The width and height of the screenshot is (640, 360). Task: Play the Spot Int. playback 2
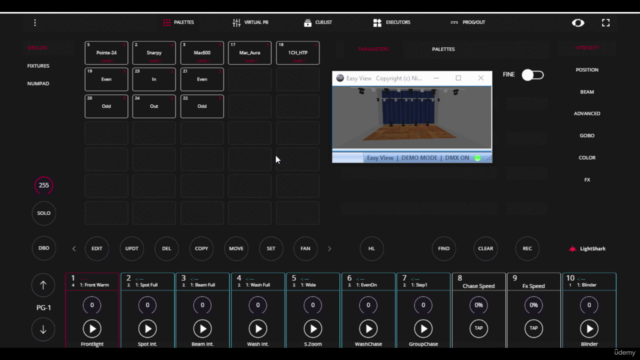[147, 329]
